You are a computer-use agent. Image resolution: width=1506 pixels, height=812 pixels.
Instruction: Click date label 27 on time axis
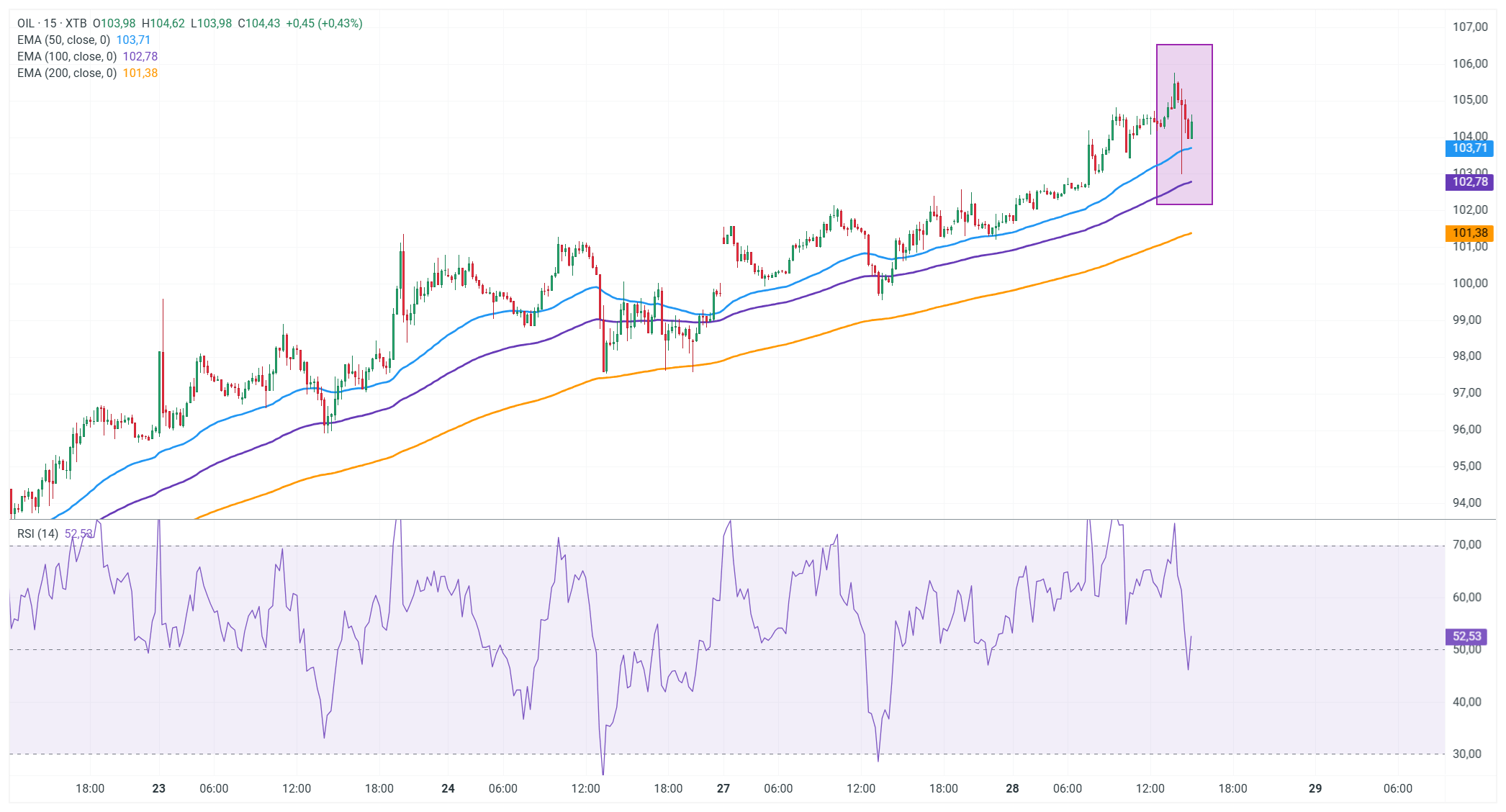pos(723,788)
